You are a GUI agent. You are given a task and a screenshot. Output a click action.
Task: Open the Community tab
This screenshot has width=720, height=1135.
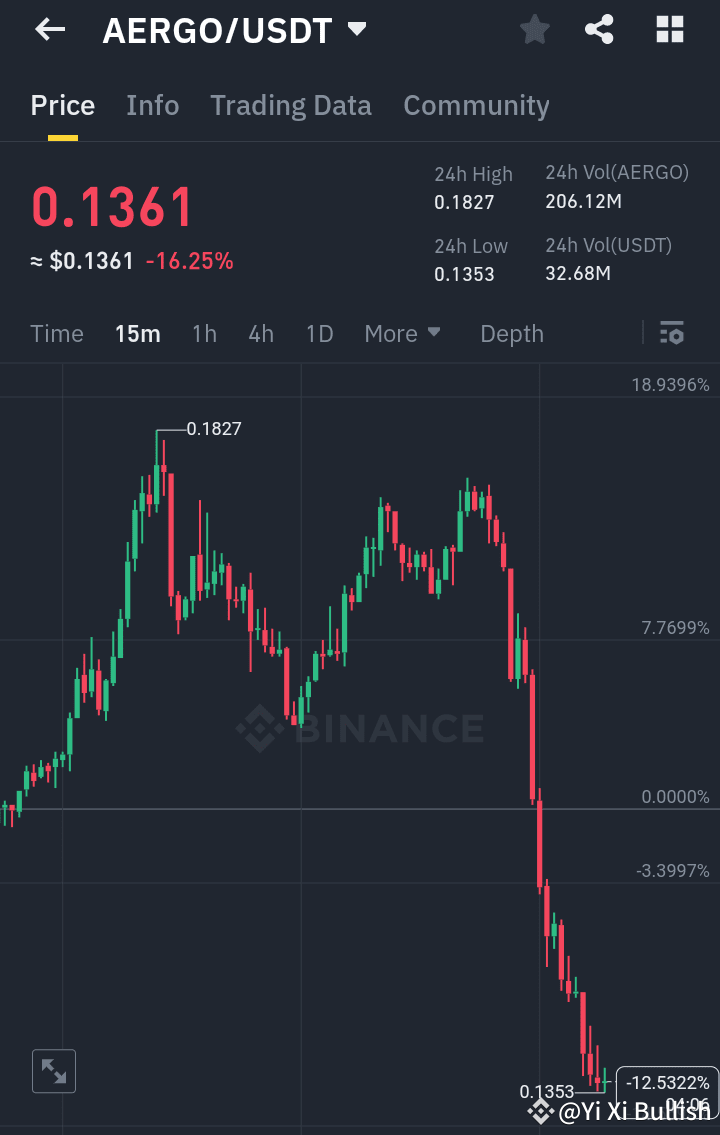[476, 105]
